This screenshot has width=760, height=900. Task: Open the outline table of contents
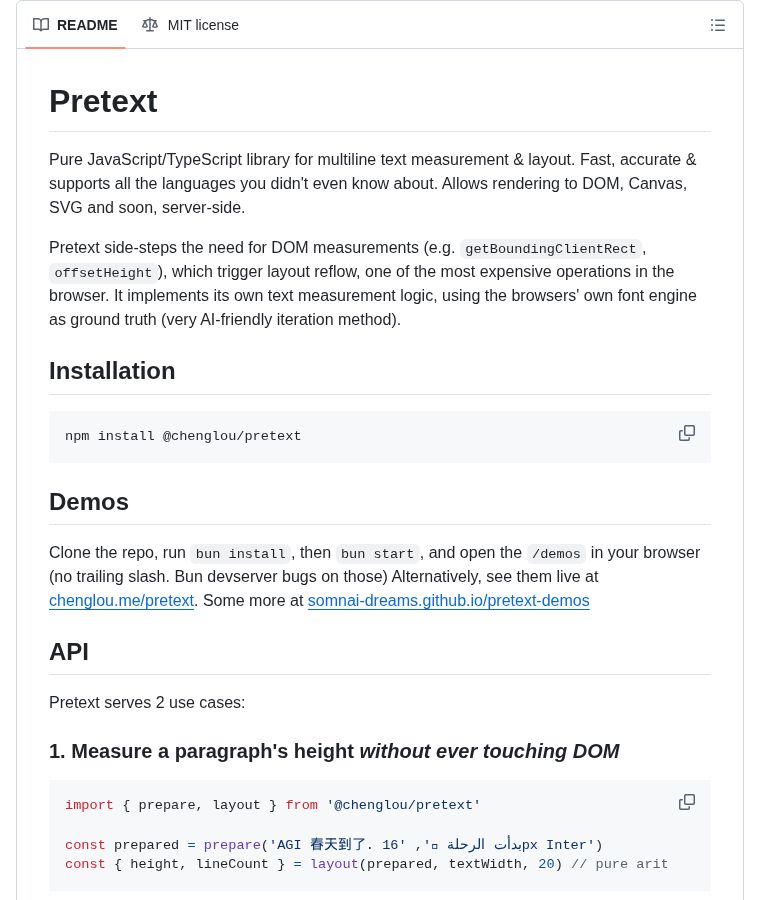pos(718,25)
